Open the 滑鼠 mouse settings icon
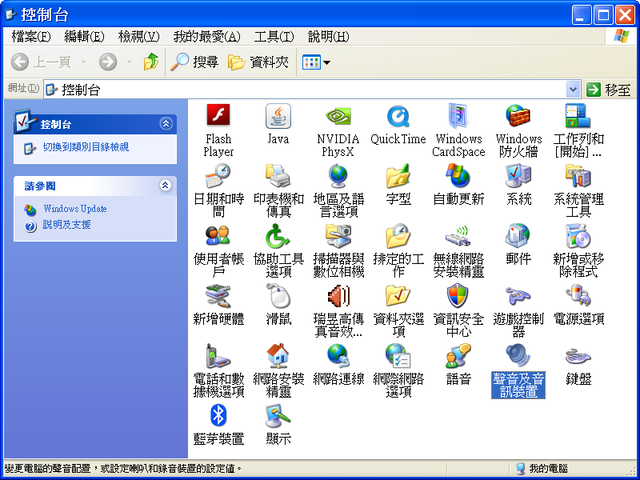The height and width of the screenshot is (480, 640). (278, 296)
